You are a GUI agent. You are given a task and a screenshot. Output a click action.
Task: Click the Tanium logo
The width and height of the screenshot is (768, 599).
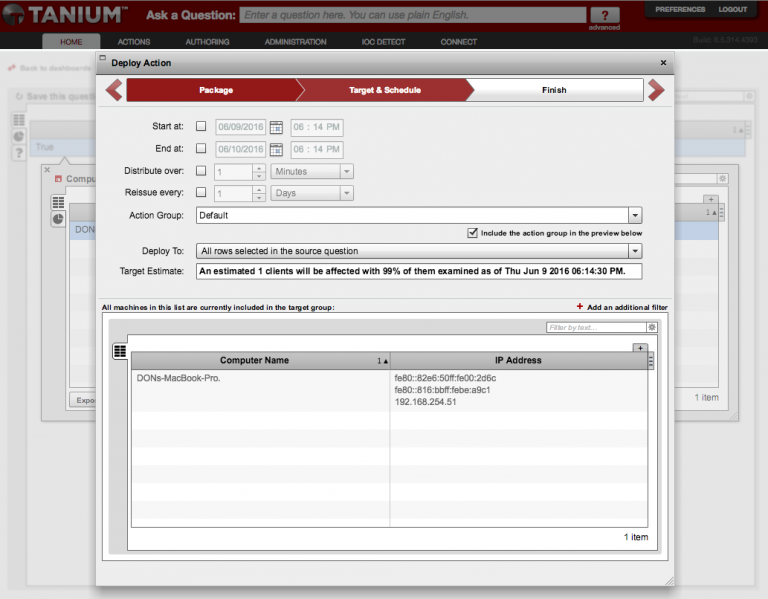(63, 14)
